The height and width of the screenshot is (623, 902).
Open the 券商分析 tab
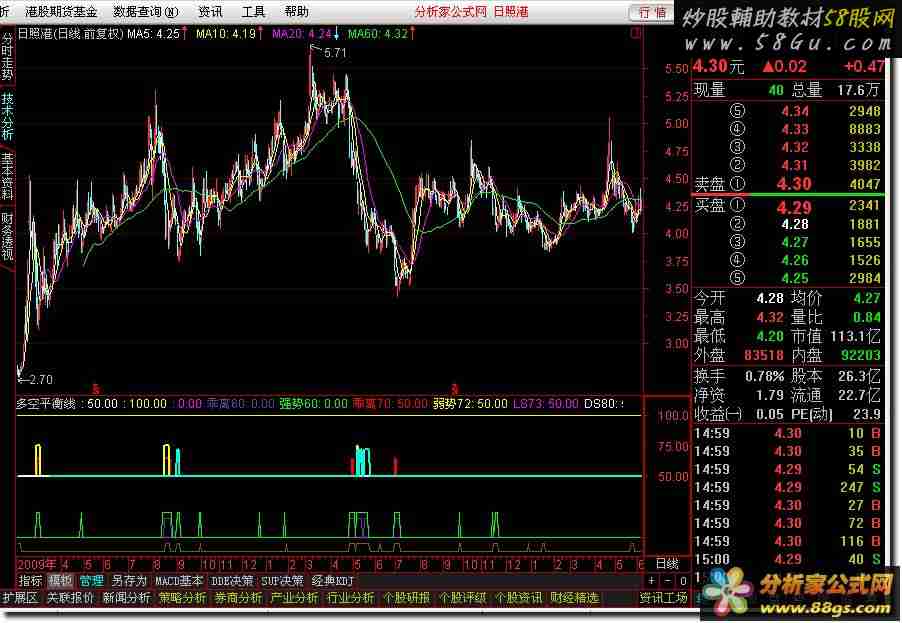click(x=239, y=598)
